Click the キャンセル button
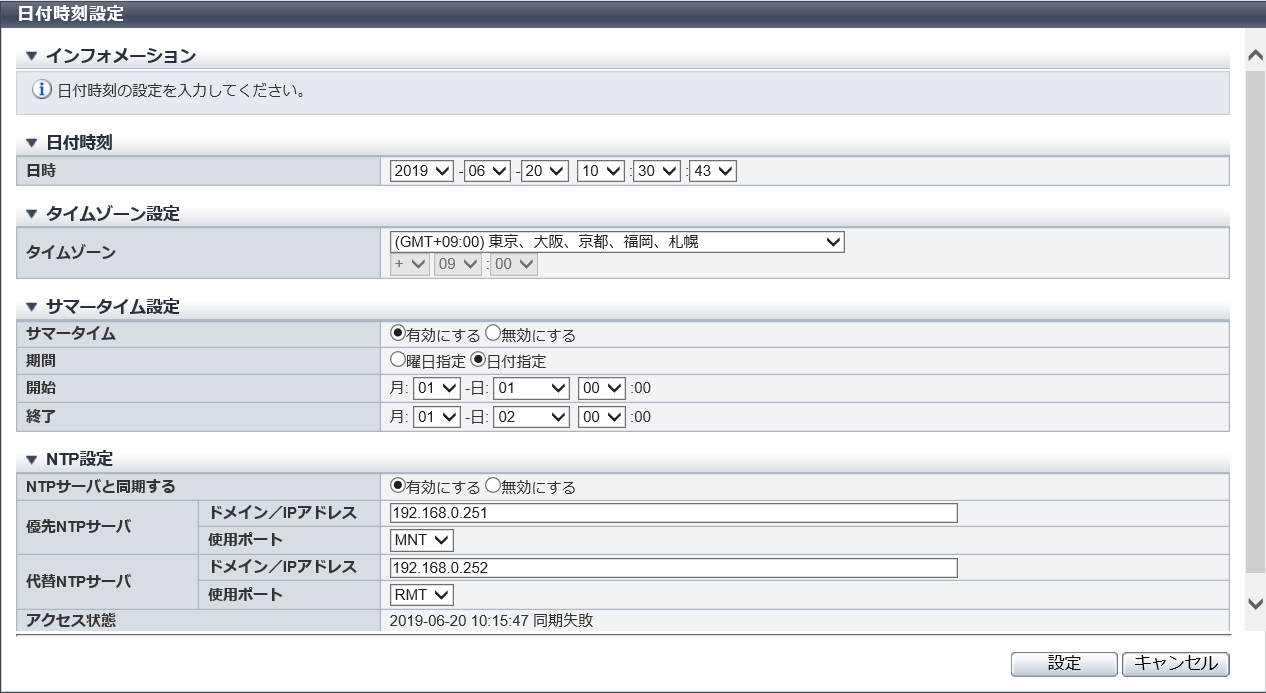Viewport: 1266px width, 693px height. [x=1176, y=663]
